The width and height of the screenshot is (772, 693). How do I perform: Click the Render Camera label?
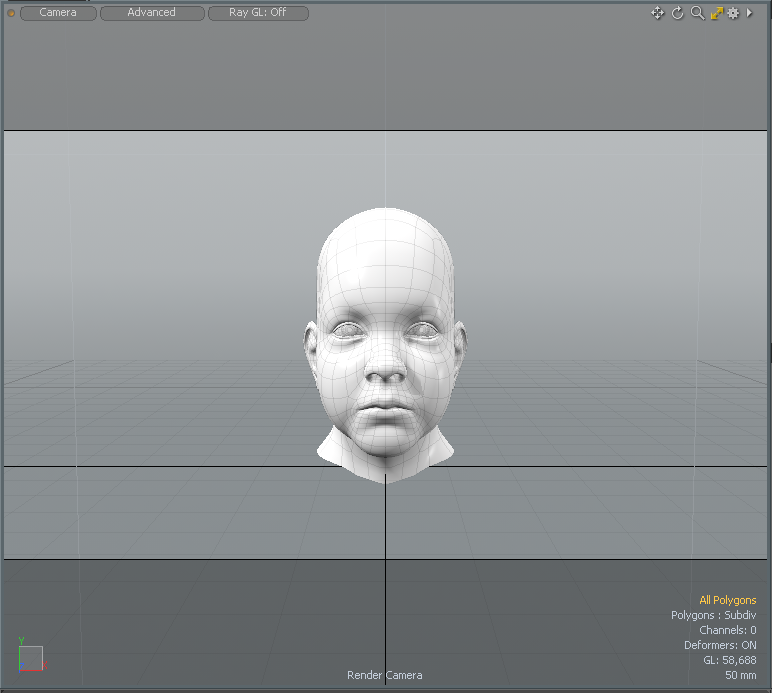point(385,675)
